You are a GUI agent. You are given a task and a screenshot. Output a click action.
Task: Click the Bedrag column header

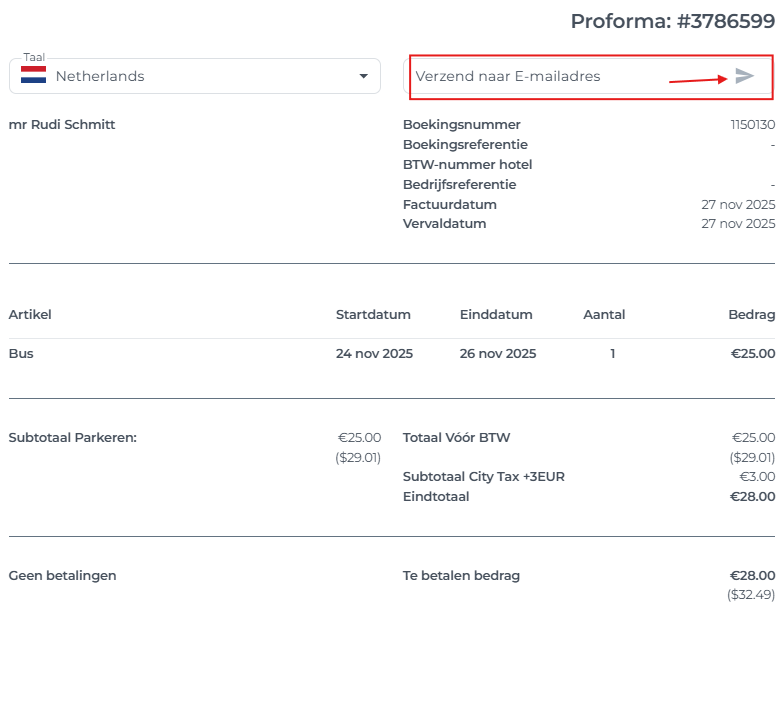click(751, 314)
